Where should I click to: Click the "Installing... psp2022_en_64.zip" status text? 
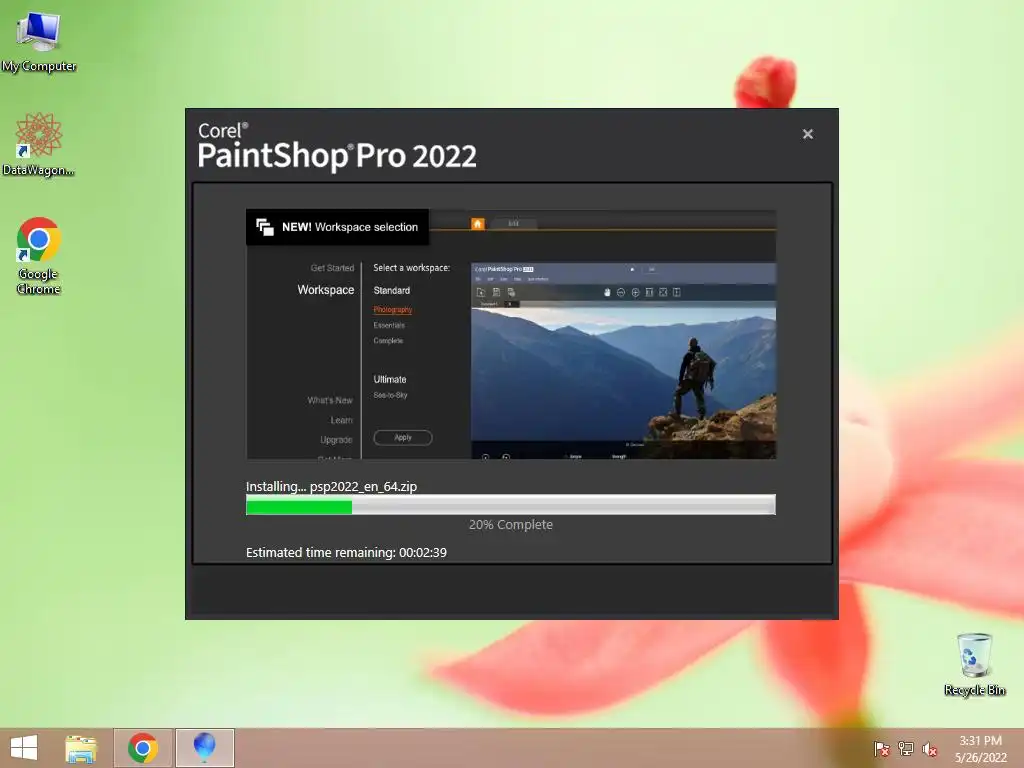click(331, 487)
